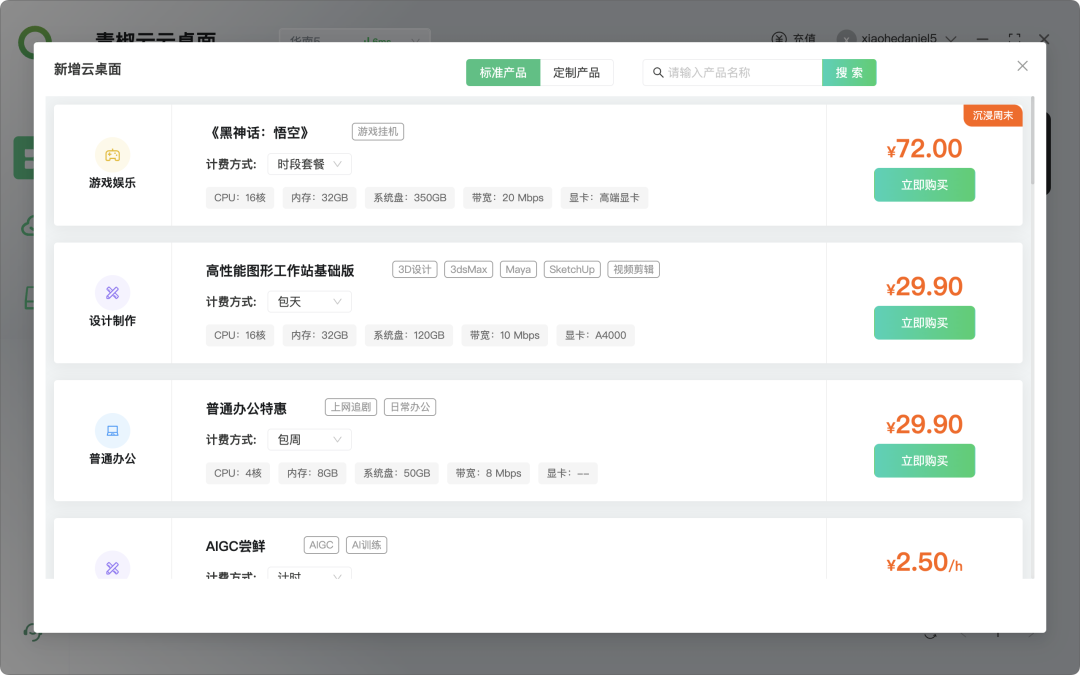This screenshot has width=1080, height=675.
Task: Open 计时 billing dropdown for AIGC尝鲜
Action: click(309, 573)
